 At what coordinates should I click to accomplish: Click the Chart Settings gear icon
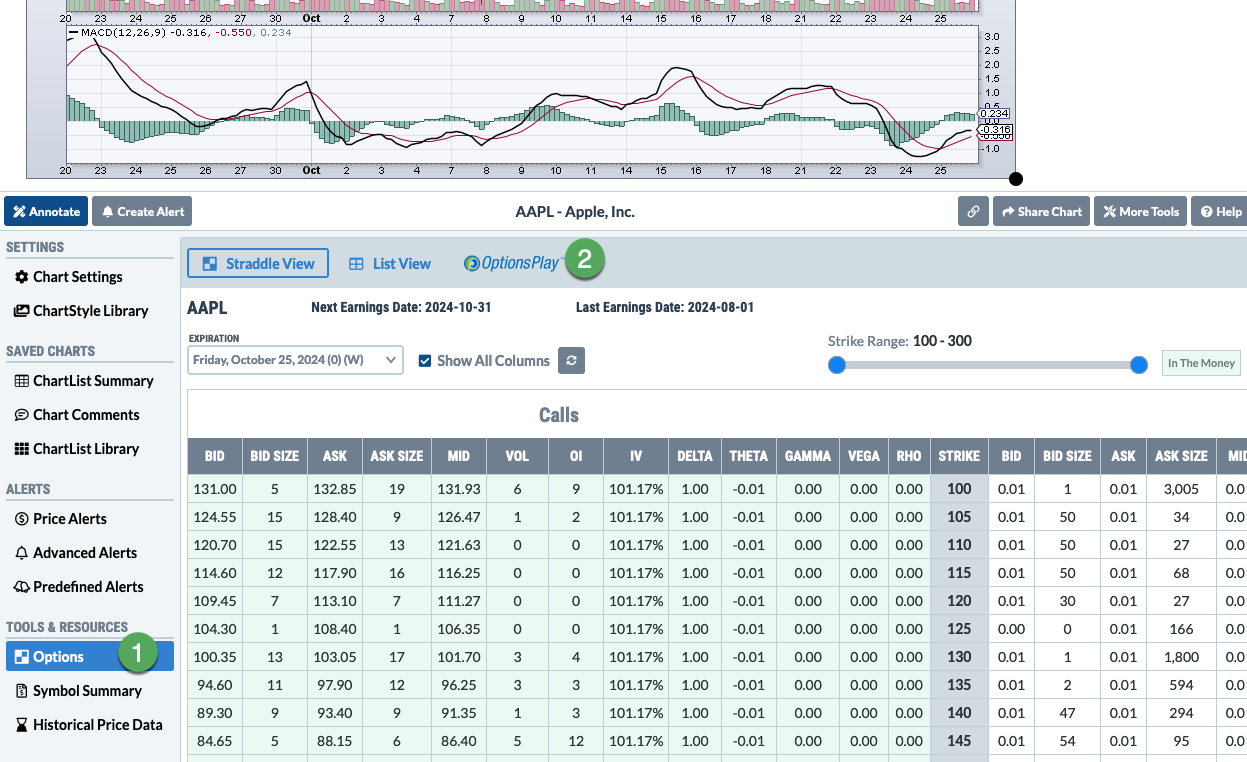tap(22, 277)
